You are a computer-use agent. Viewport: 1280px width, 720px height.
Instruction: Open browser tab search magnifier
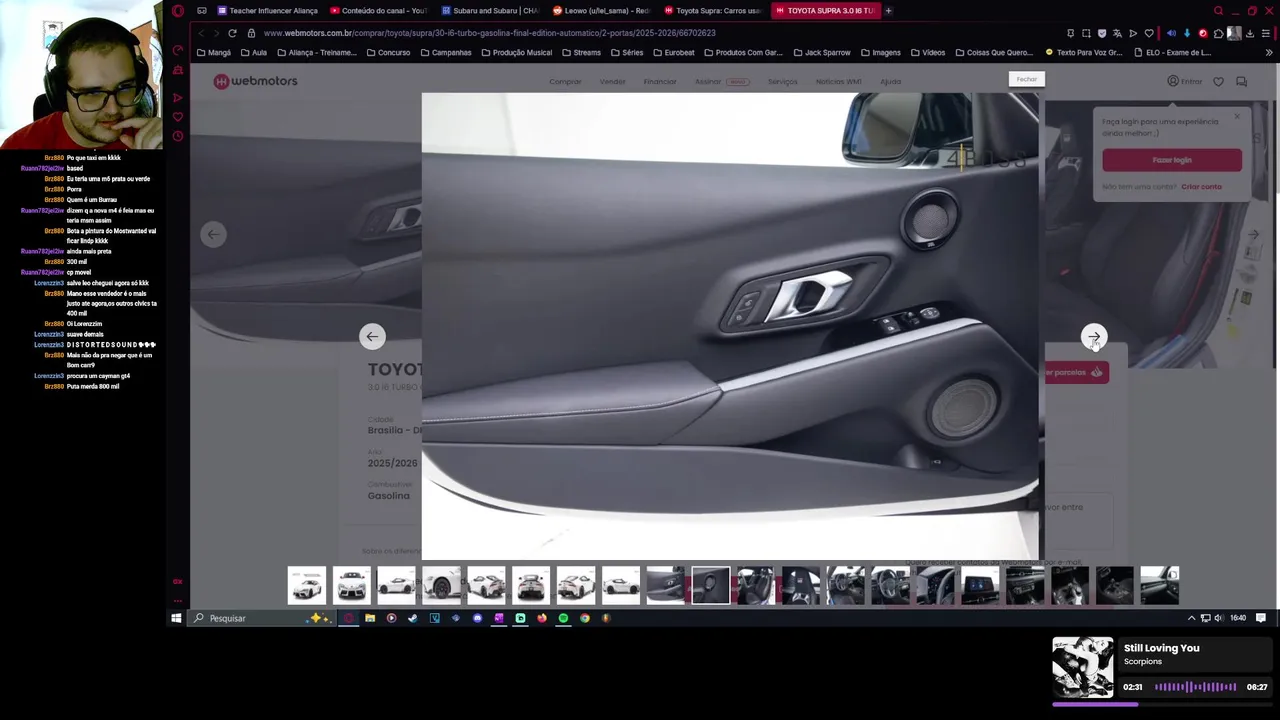point(1218,11)
